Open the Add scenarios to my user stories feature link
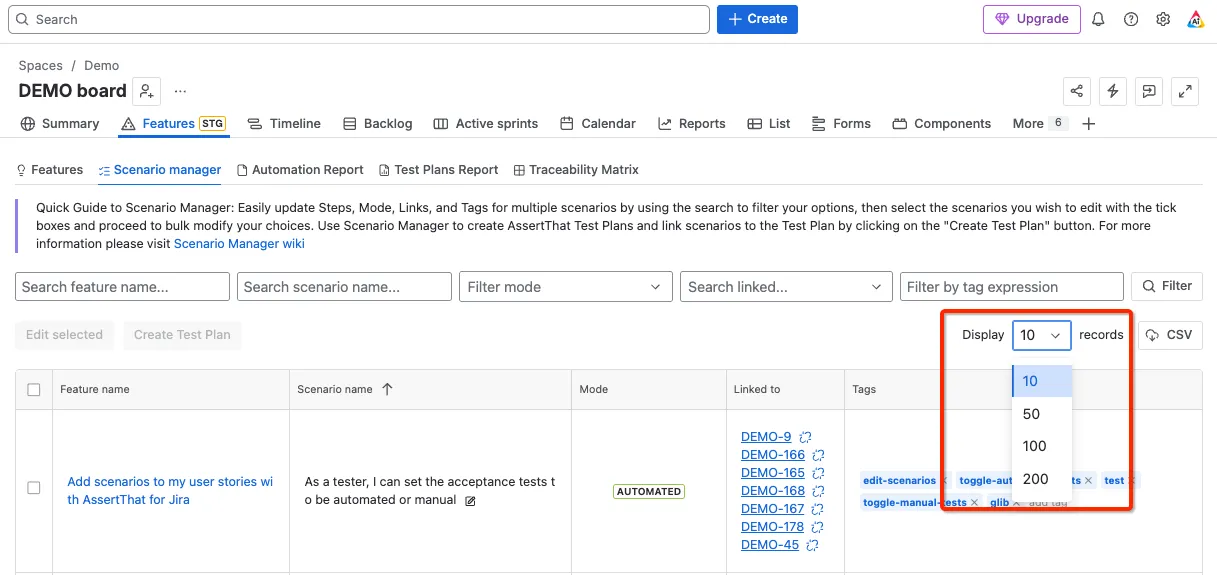Image resolution: width=1217 pixels, height=575 pixels. point(170,491)
